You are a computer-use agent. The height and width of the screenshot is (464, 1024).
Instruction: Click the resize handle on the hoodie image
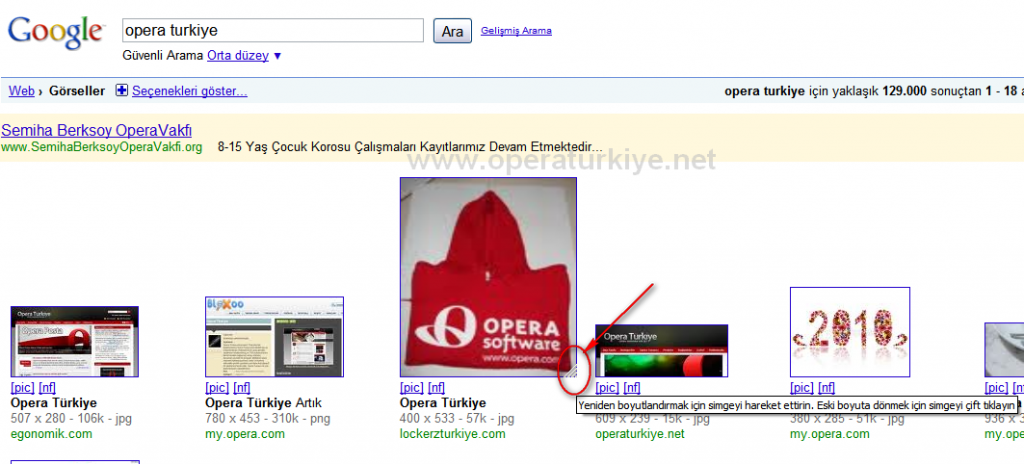(x=571, y=372)
